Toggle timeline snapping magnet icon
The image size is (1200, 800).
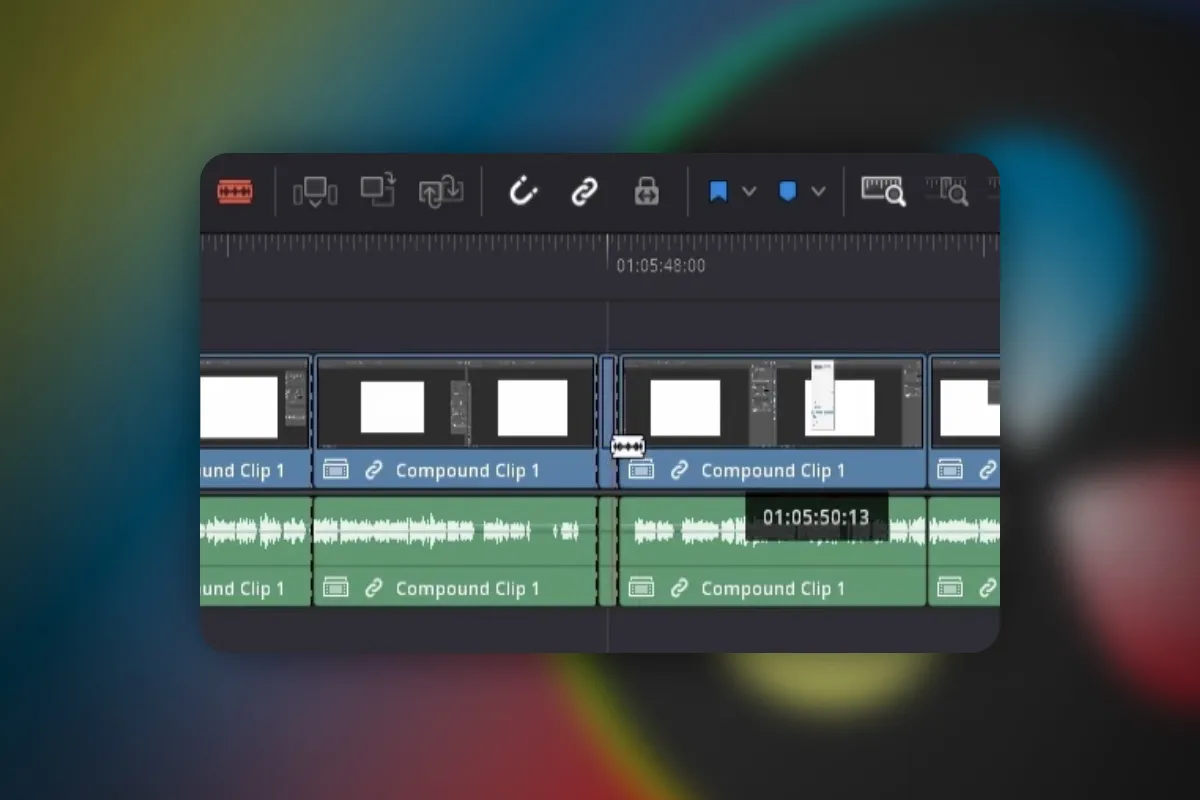[x=523, y=191]
